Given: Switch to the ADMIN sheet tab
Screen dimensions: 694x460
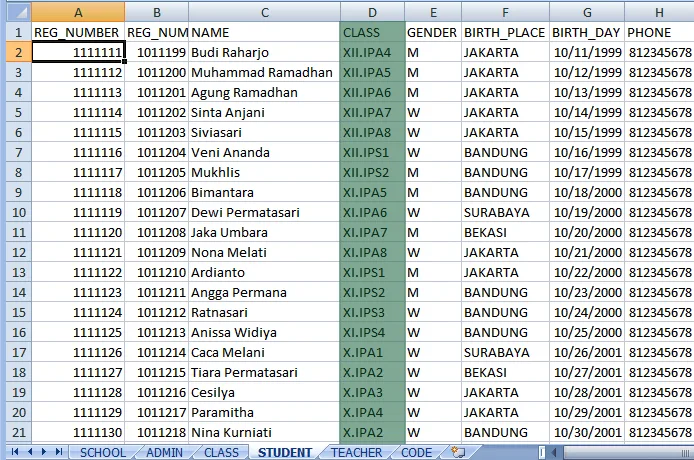Looking at the screenshot, I should click(164, 452).
